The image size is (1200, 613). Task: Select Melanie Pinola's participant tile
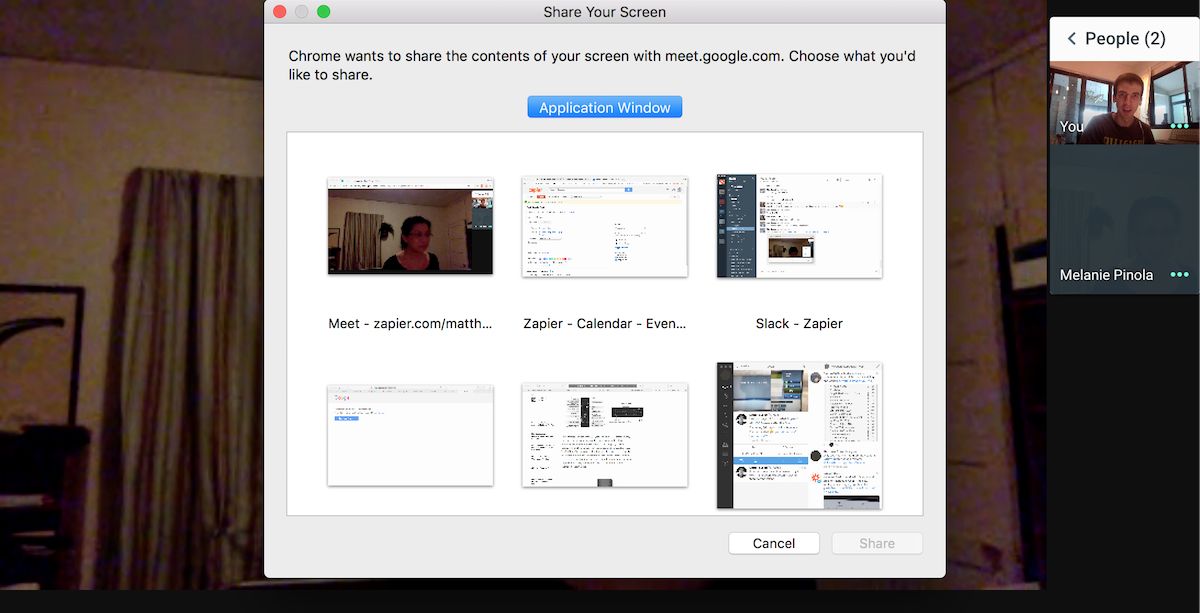pyautogui.click(x=1110, y=220)
